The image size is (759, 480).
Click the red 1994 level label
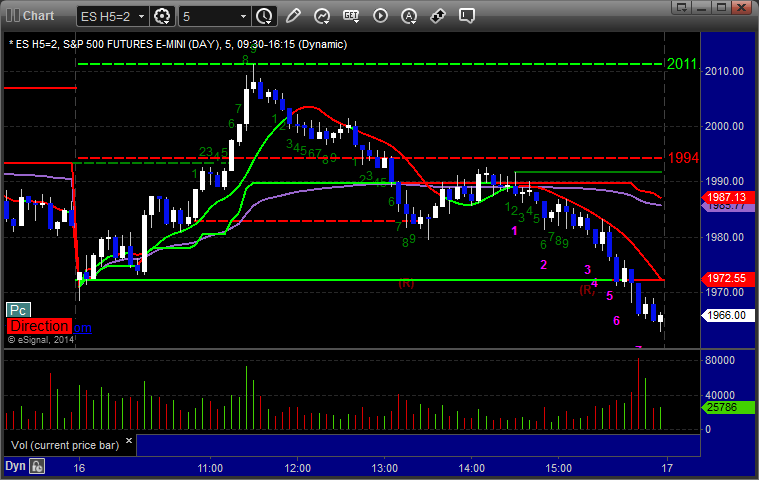tap(683, 158)
